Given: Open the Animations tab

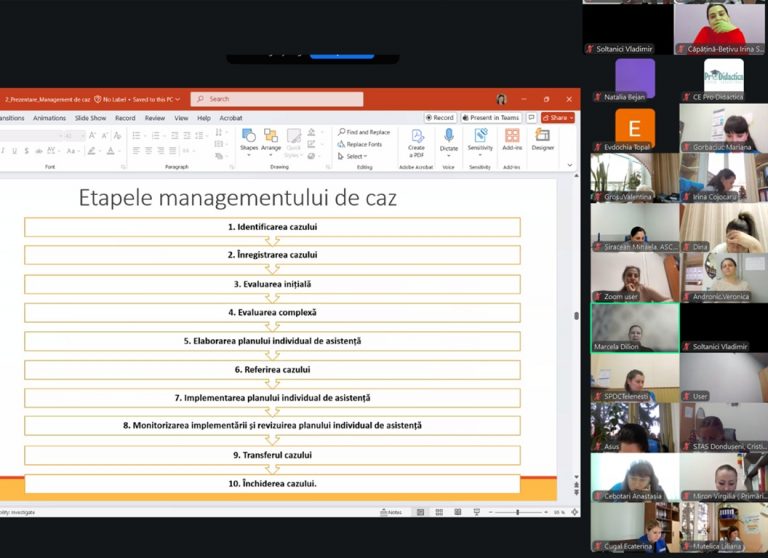Looking at the screenshot, I should (x=49, y=118).
